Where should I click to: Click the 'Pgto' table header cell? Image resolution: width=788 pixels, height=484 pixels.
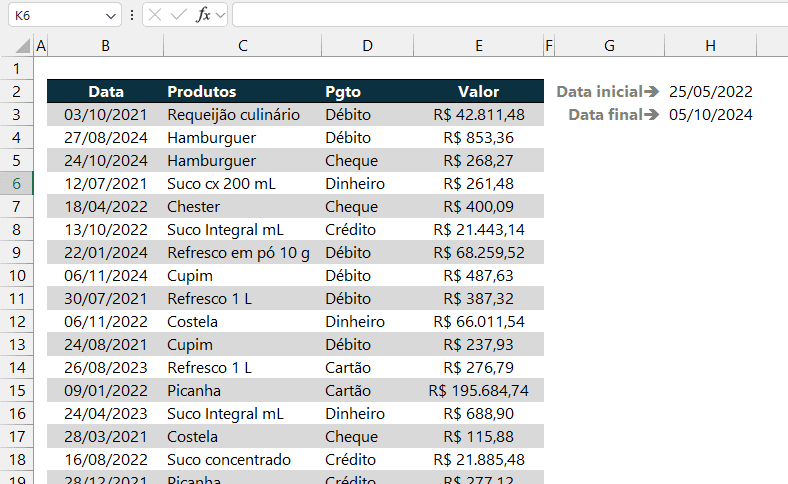click(367, 91)
